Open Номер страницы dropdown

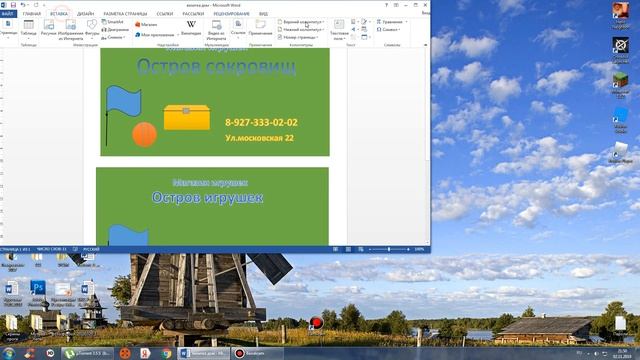298,37
